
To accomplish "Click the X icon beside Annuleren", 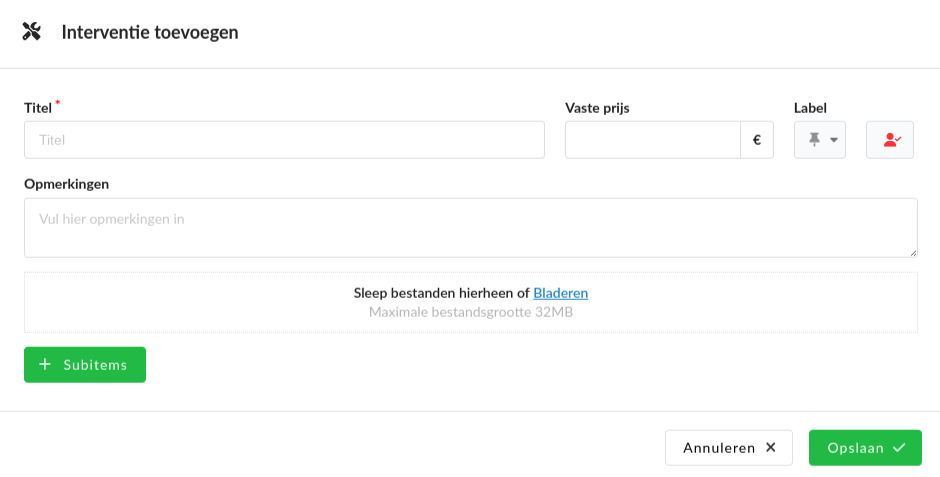I will click(x=771, y=447).
